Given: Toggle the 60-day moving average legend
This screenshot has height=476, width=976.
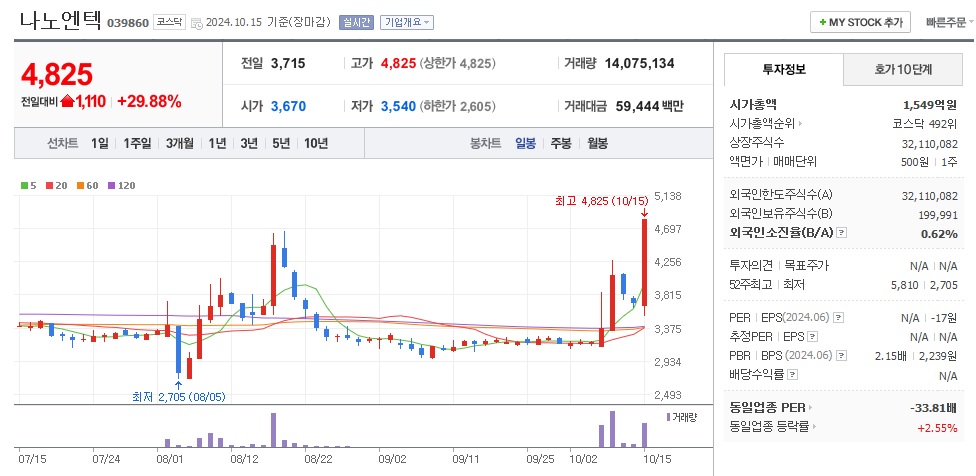Looking at the screenshot, I should click(88, 185).
